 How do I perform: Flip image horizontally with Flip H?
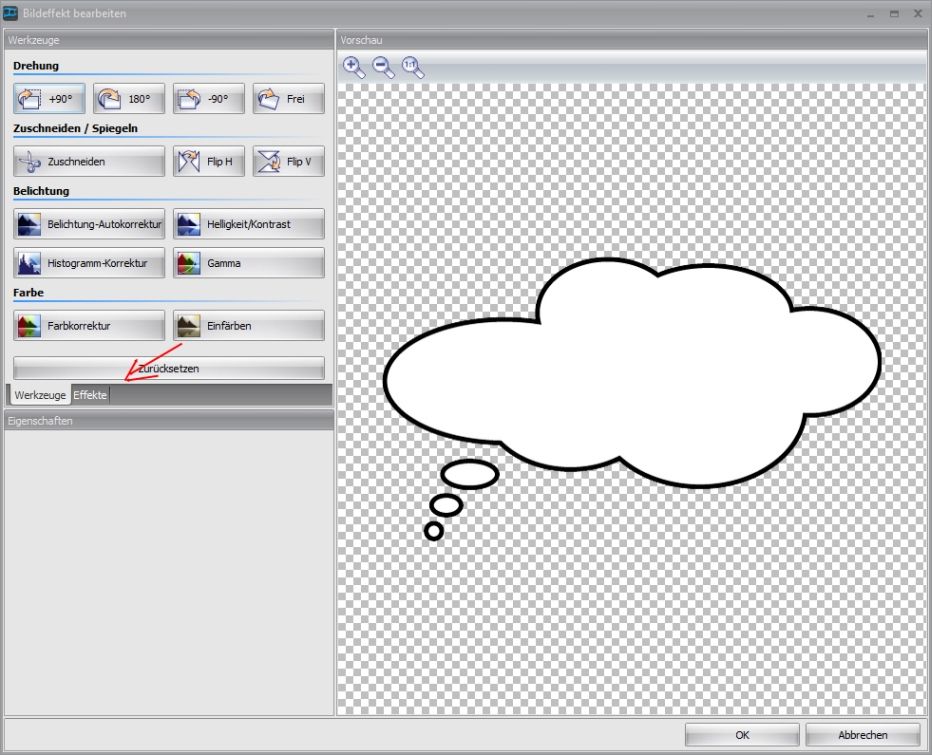208,161
